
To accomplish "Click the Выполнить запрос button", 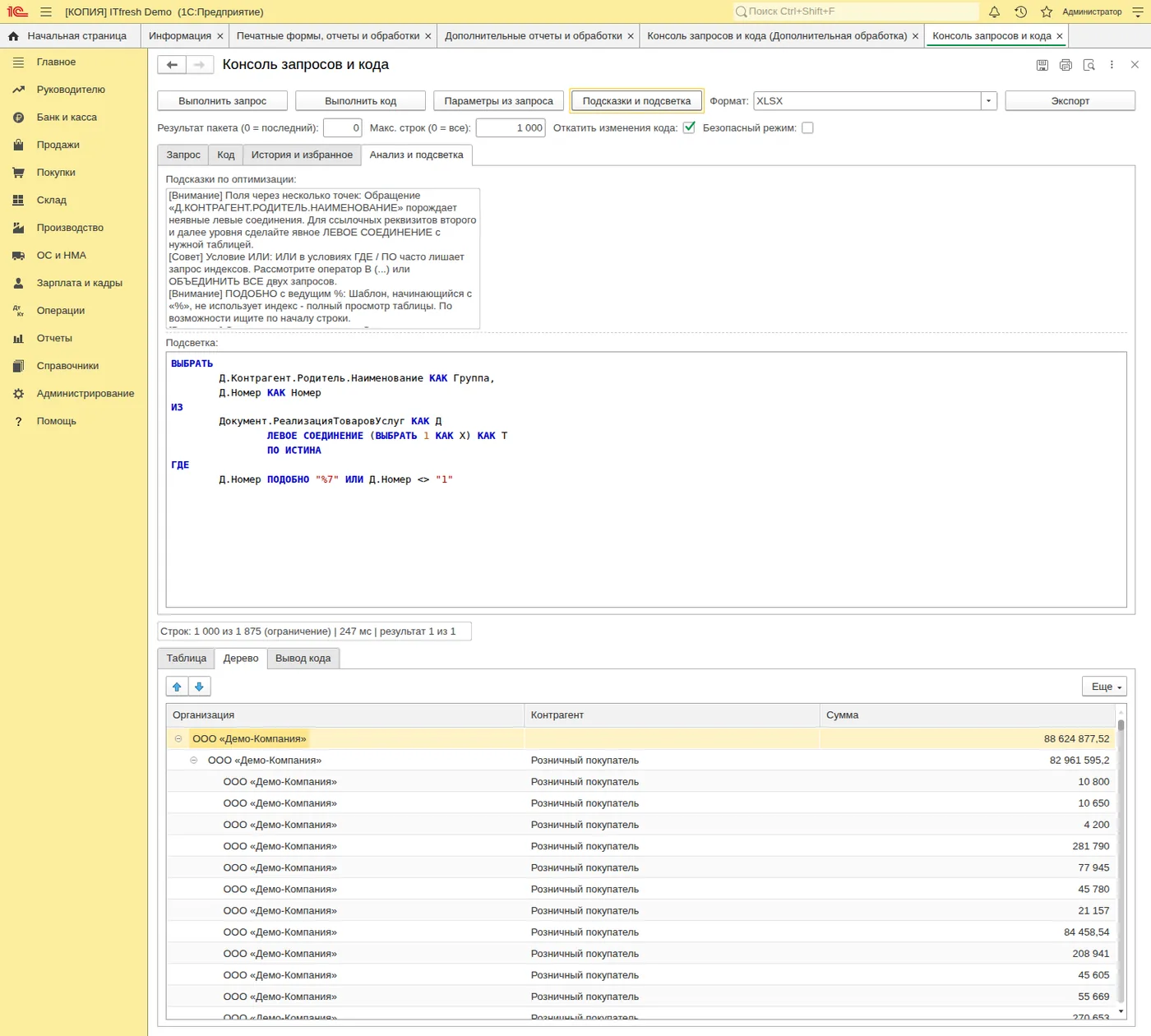I will tap(223, 100).
